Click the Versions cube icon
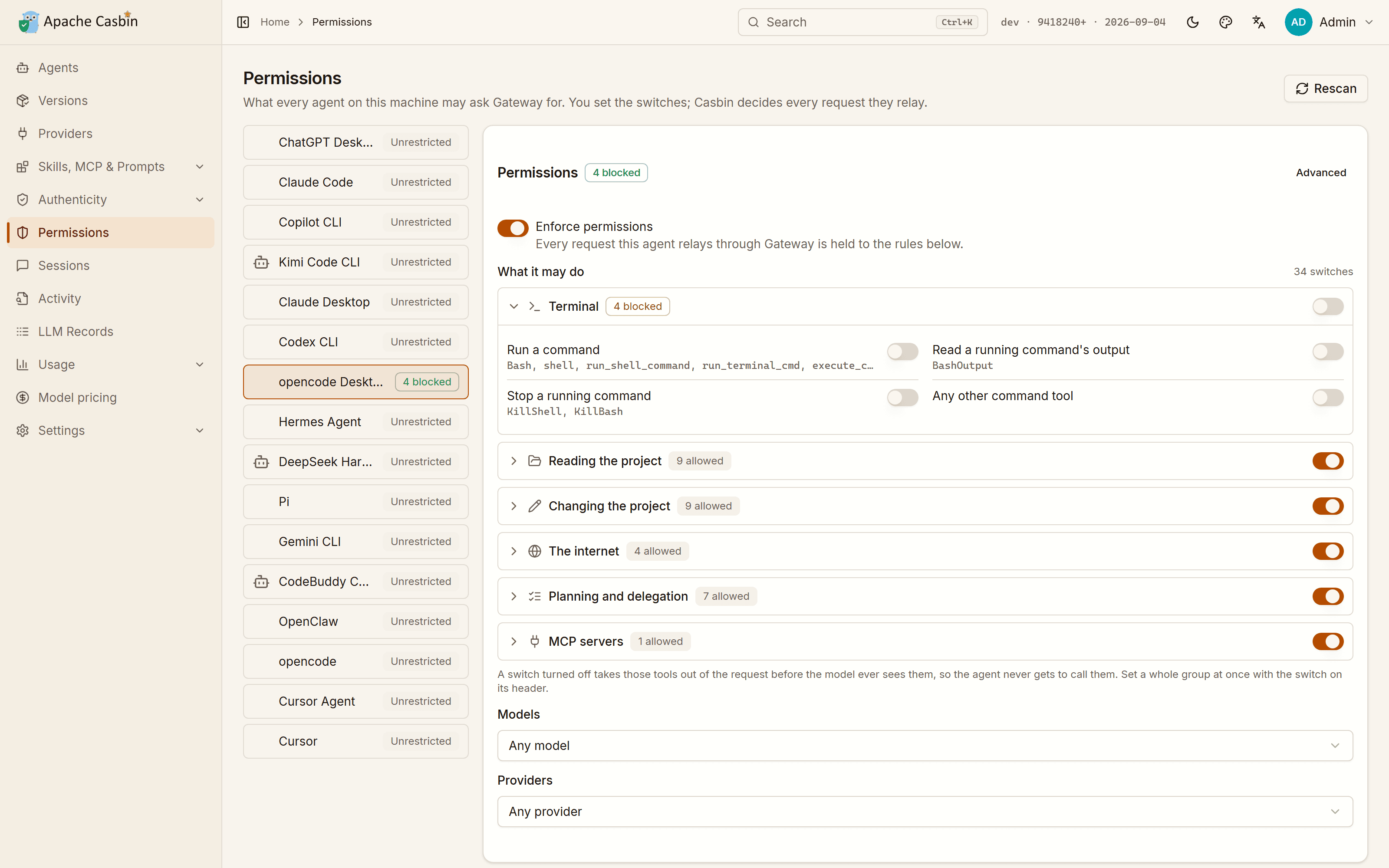This screenshot has width=1389, height=868. coord(23,100)
